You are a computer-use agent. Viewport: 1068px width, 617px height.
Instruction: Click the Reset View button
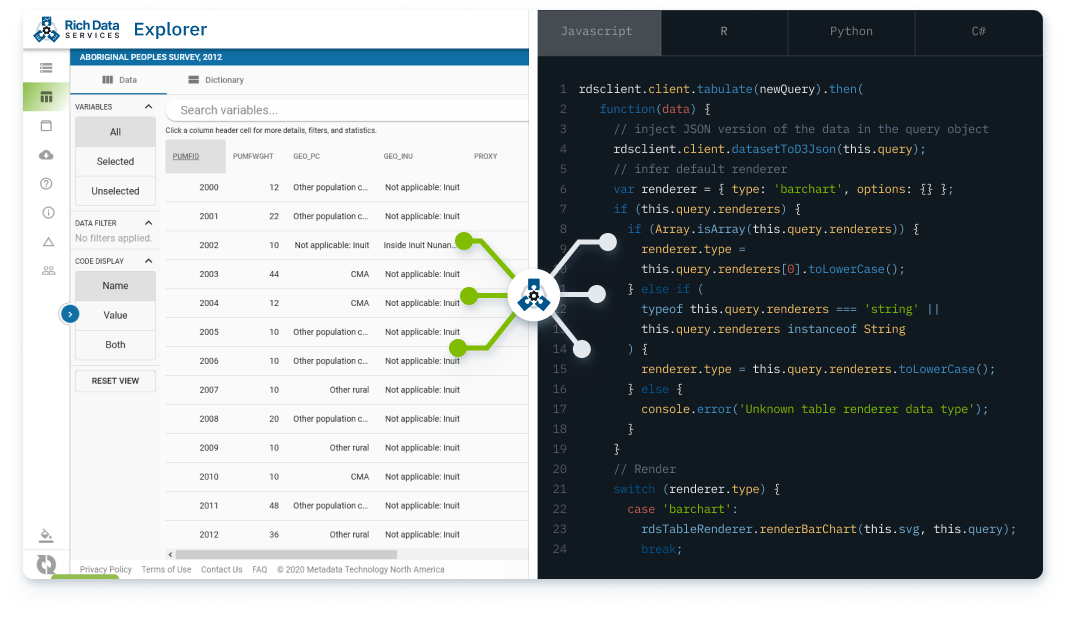[x=115, y=381]
